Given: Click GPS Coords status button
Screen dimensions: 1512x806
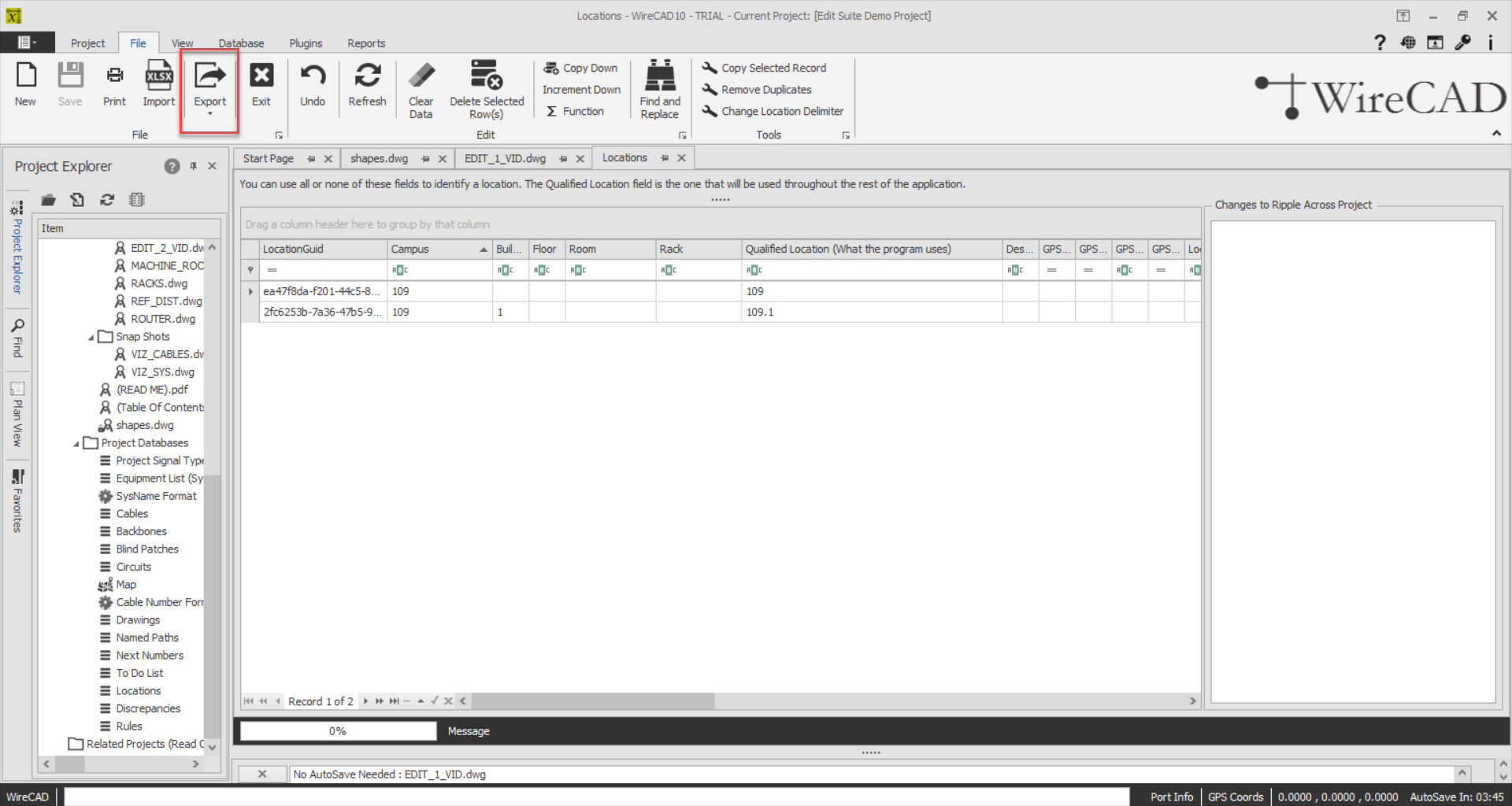Looking at the screenshot, I should tap(1235, 797).
